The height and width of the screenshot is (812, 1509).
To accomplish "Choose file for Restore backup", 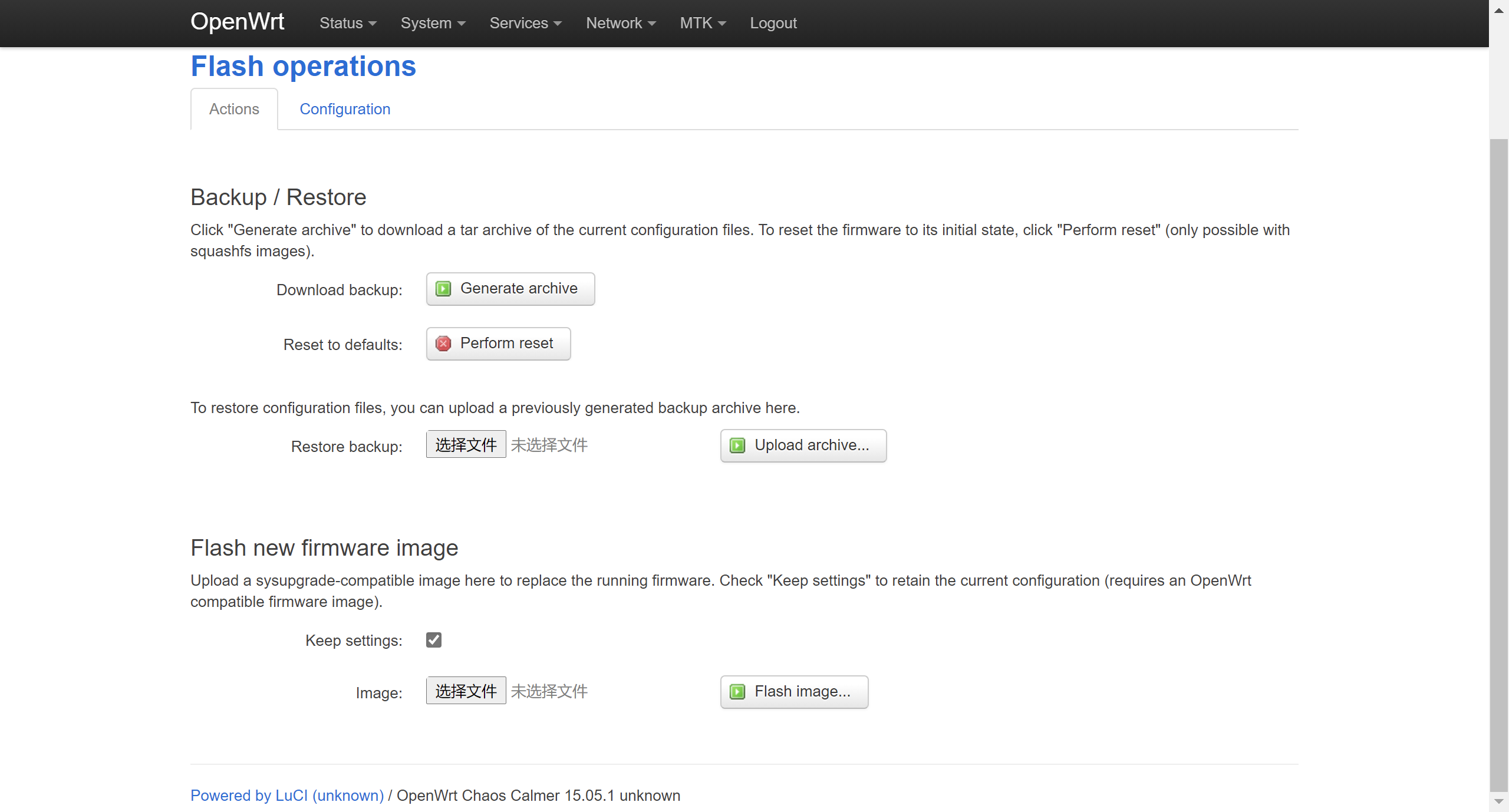I will point(466,445).
